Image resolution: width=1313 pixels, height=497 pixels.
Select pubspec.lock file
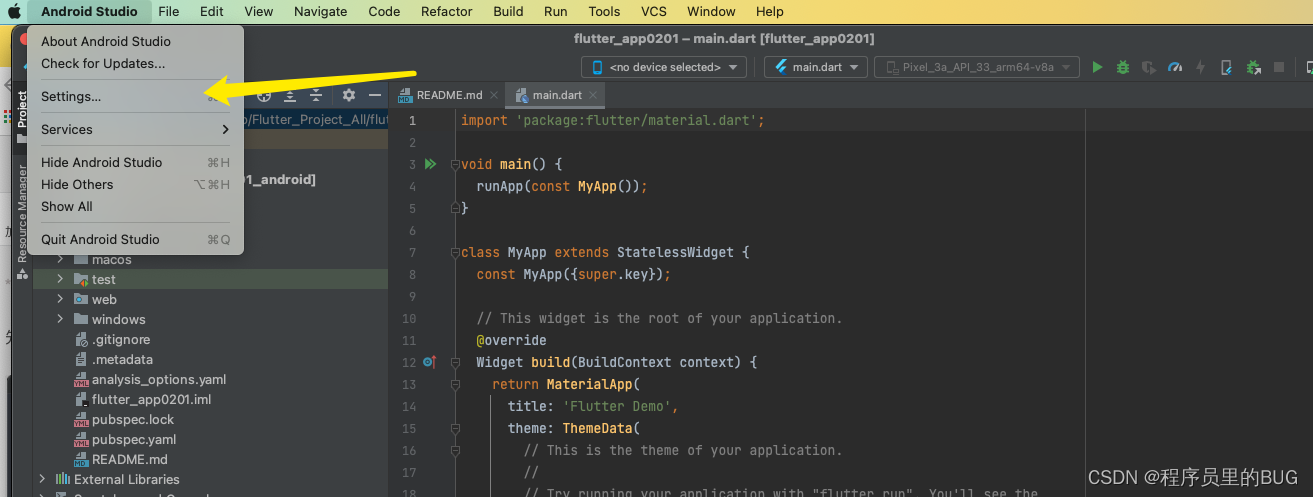point(133,419)
